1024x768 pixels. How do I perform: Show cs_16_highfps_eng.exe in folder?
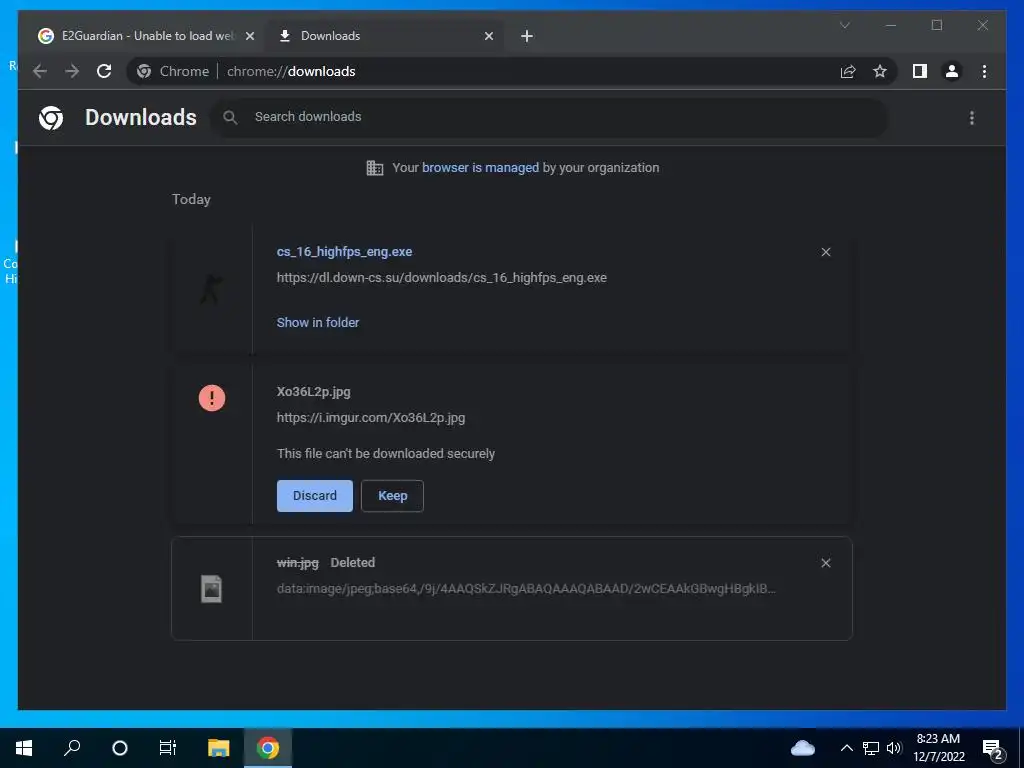click(x=318, y=323)
